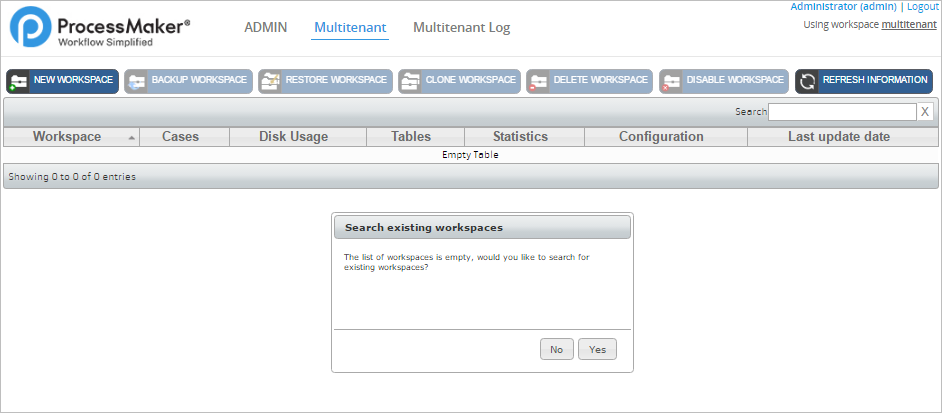Click the Logout link
The image size is (942, 413).
(922, 6)
